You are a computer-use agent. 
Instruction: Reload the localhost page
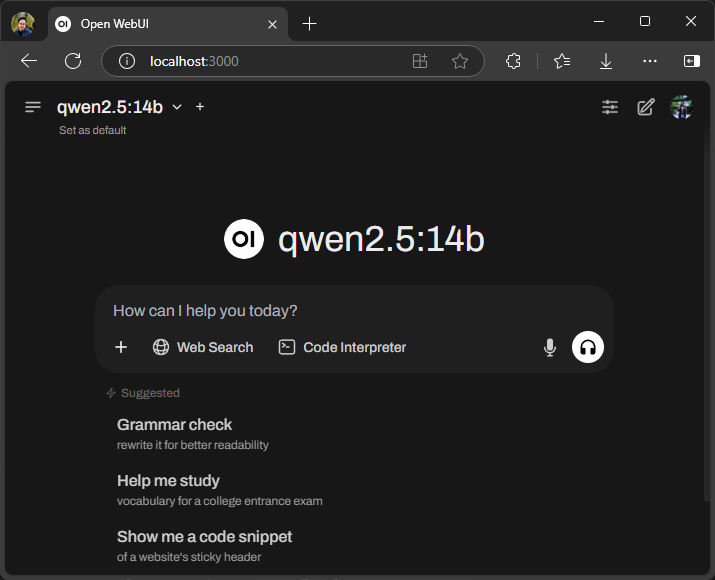73,61
